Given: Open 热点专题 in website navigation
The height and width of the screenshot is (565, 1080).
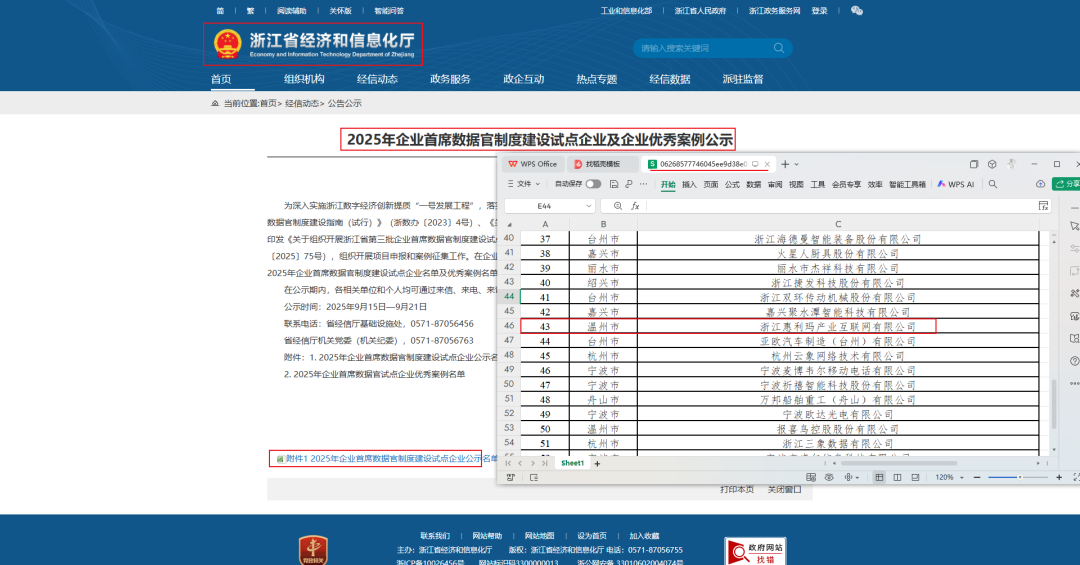Looking at the screenshot, I should (x=596, y=79).
